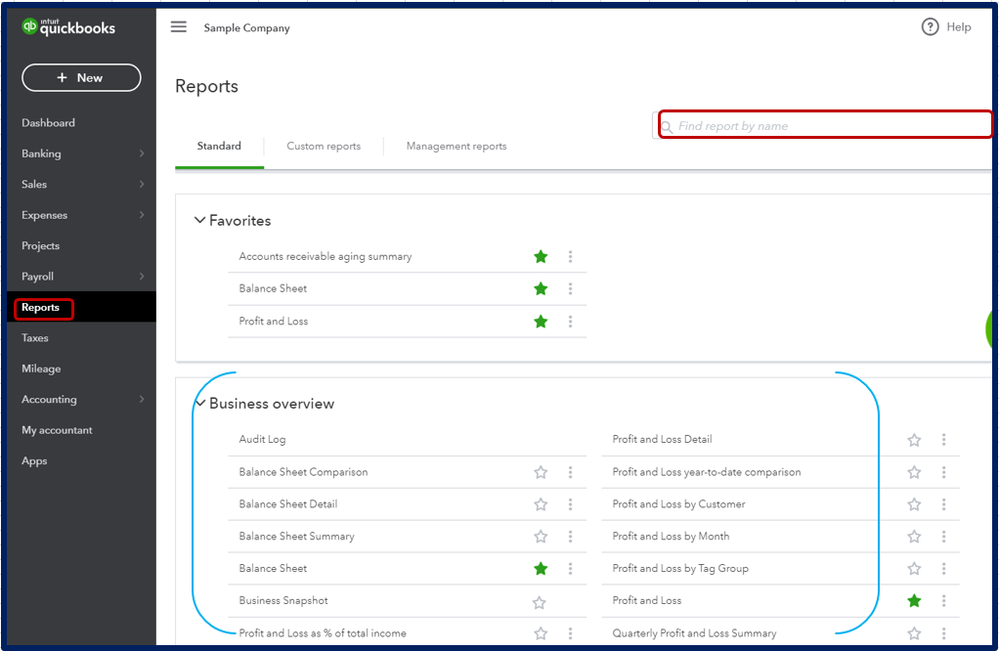Favorite Profit and Loss by Customer report
The image size is (999, 651).
[914, 504]
